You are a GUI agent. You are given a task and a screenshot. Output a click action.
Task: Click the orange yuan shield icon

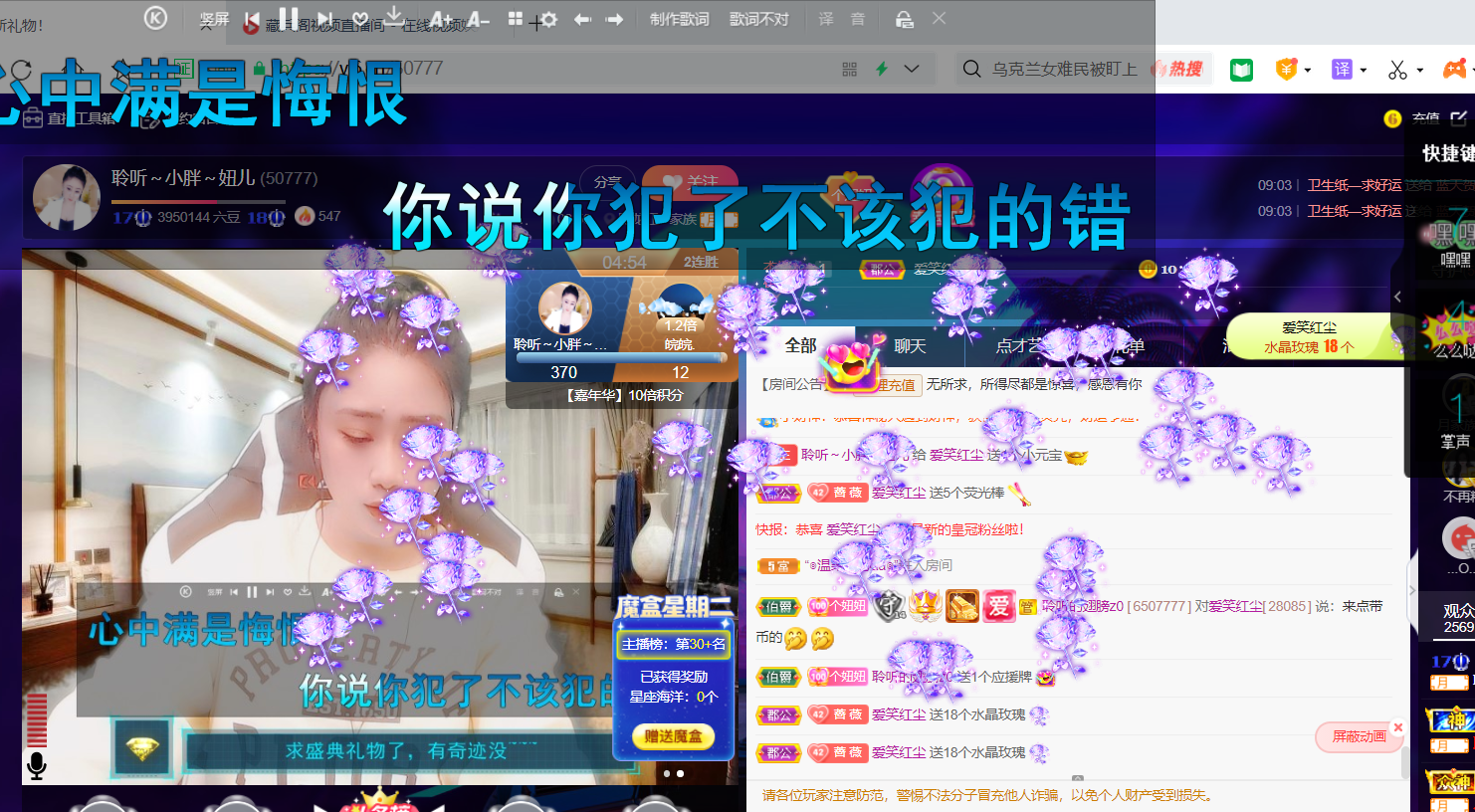coord(1286,70)
